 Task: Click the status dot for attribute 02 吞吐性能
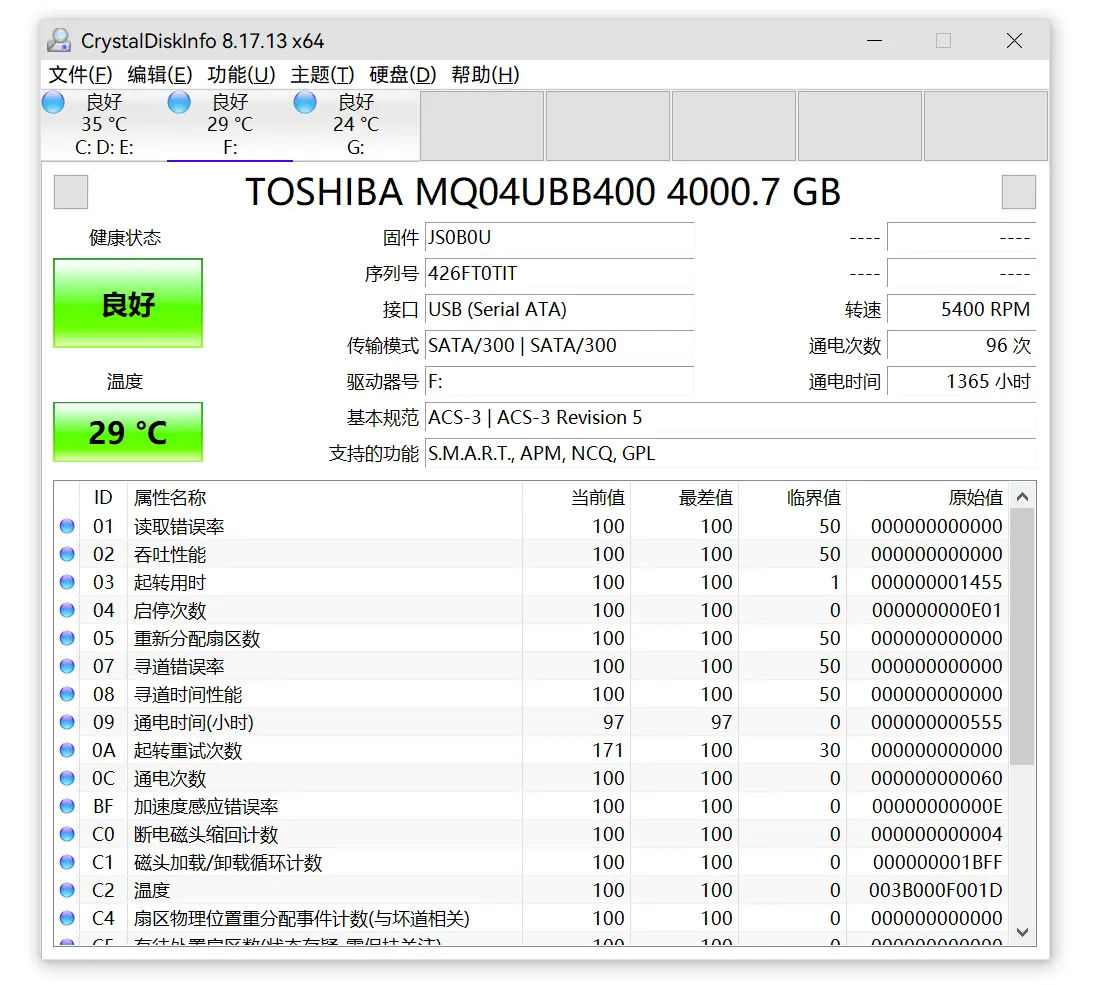click(67, 554)
